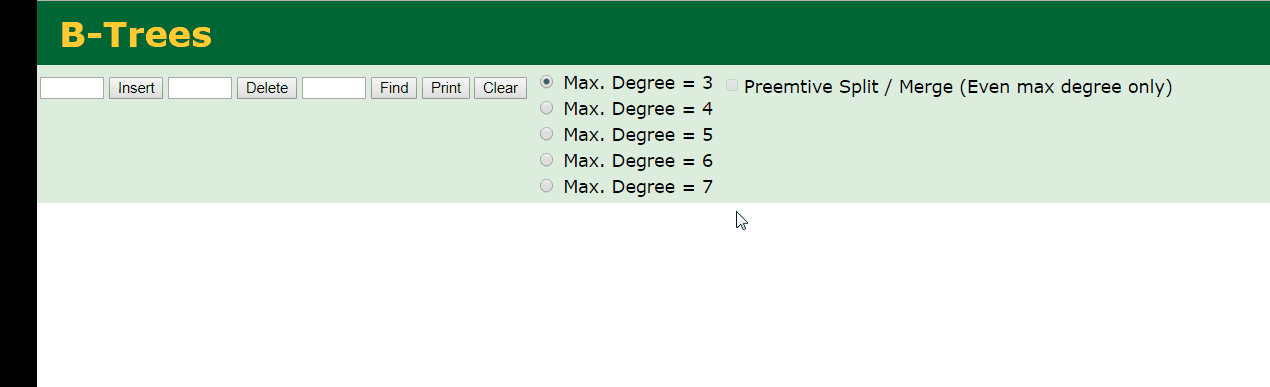This screenshot has height=387, width=1270.
Task: Click the 'Max. Degree = 6' text label
Action: pyautogui.click(x=638, y=161)
